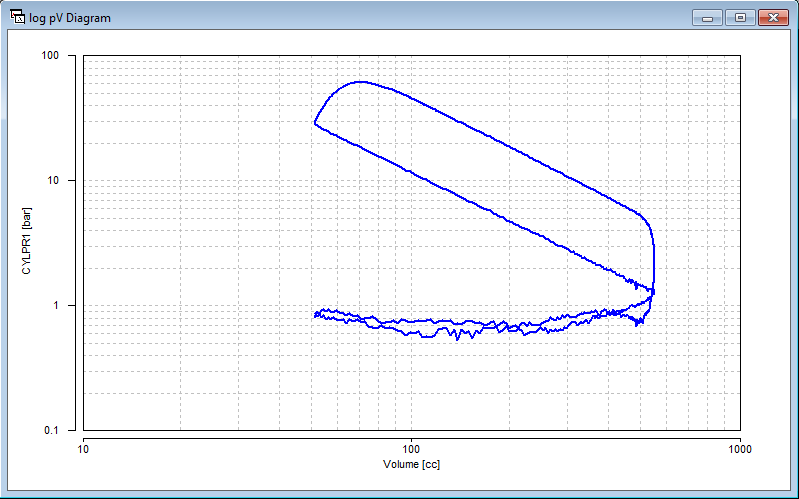799x499 pixels.
Task: Click the 'log pV Diagram' title bar text
Action: point(71,18)
